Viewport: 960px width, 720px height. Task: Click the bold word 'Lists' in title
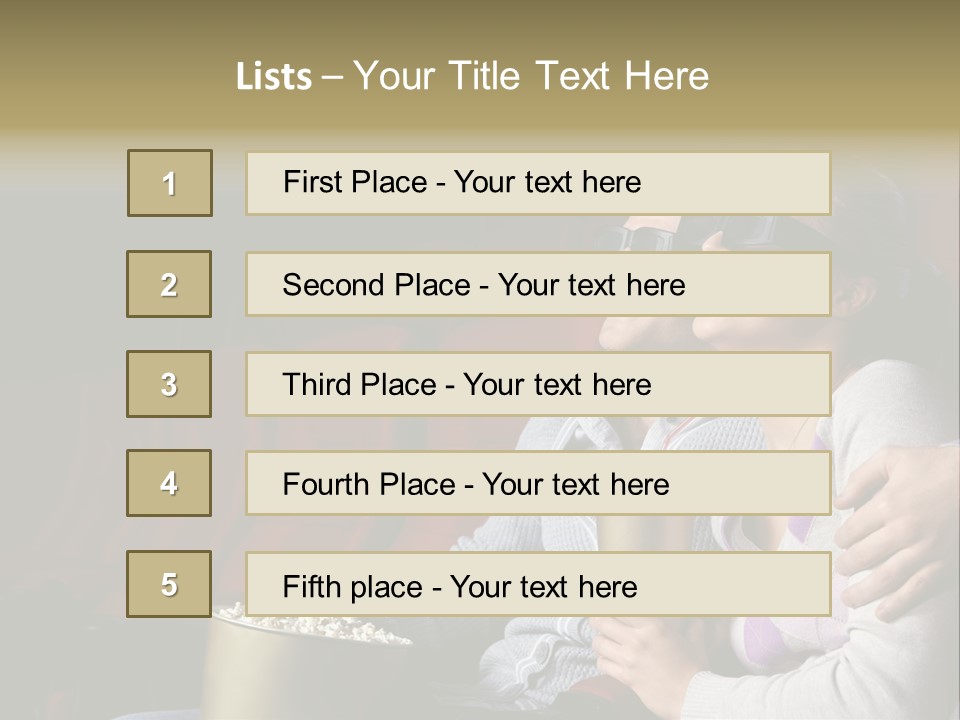[x=274, y=76]
